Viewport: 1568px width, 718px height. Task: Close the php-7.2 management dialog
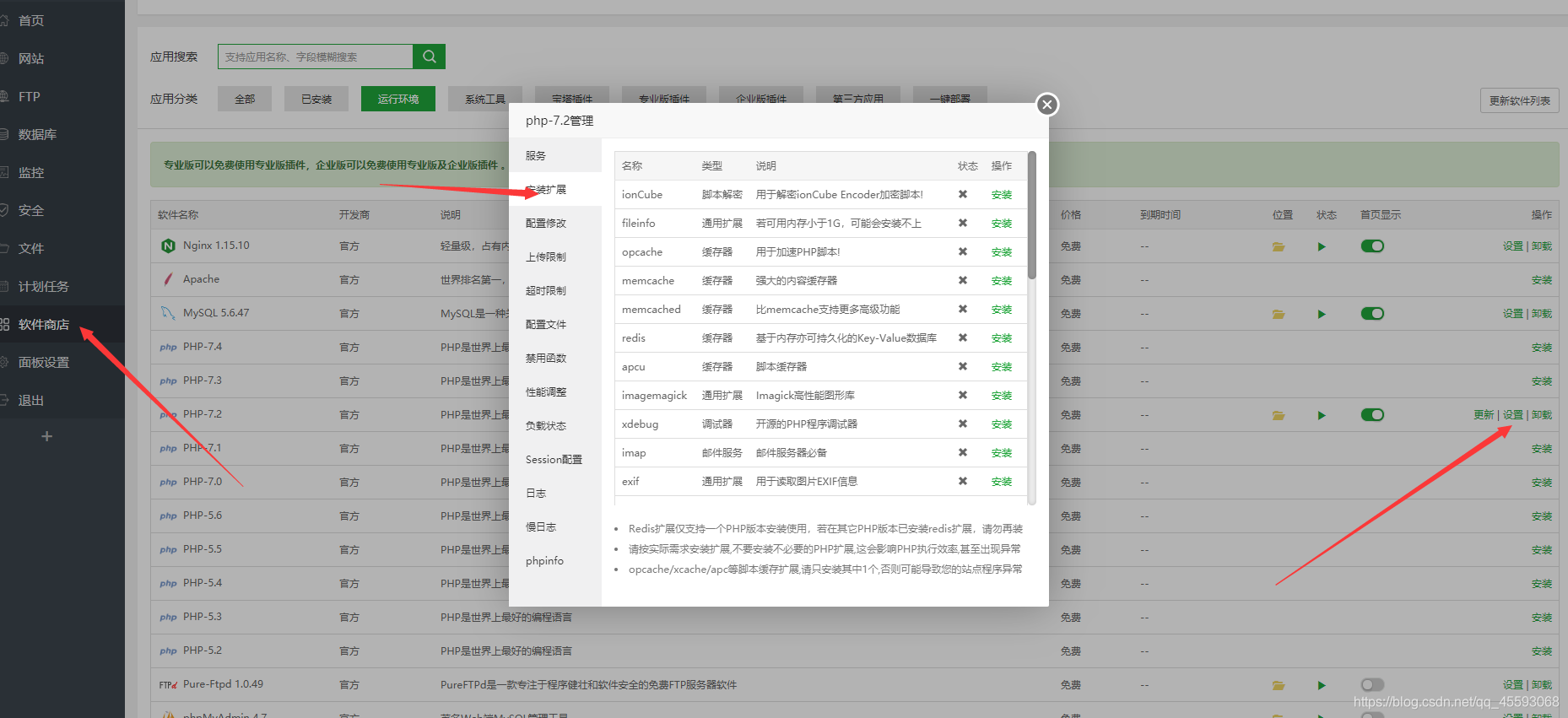[1047, 105]
